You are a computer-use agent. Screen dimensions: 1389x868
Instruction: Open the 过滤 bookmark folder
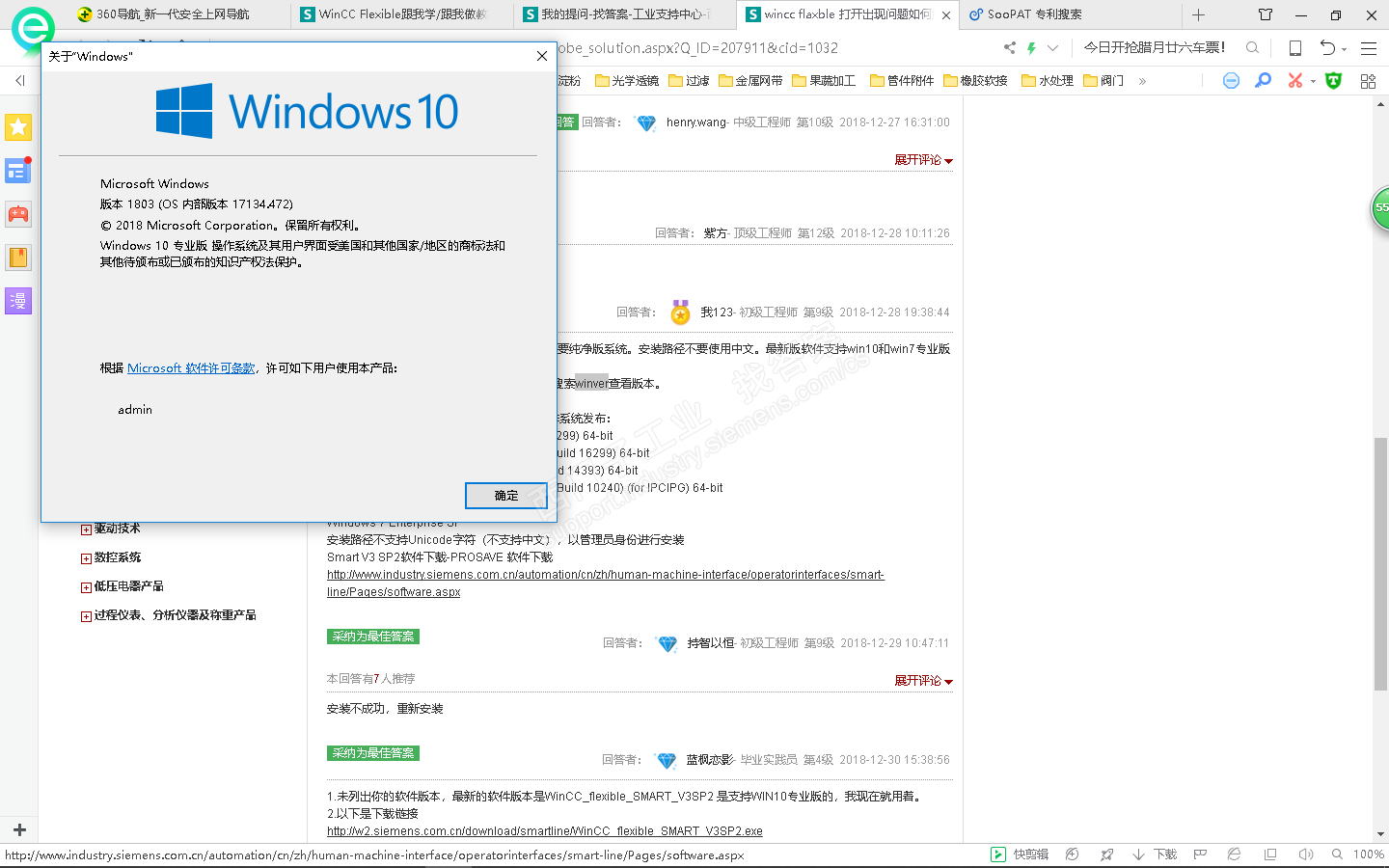tap(690, 81)
